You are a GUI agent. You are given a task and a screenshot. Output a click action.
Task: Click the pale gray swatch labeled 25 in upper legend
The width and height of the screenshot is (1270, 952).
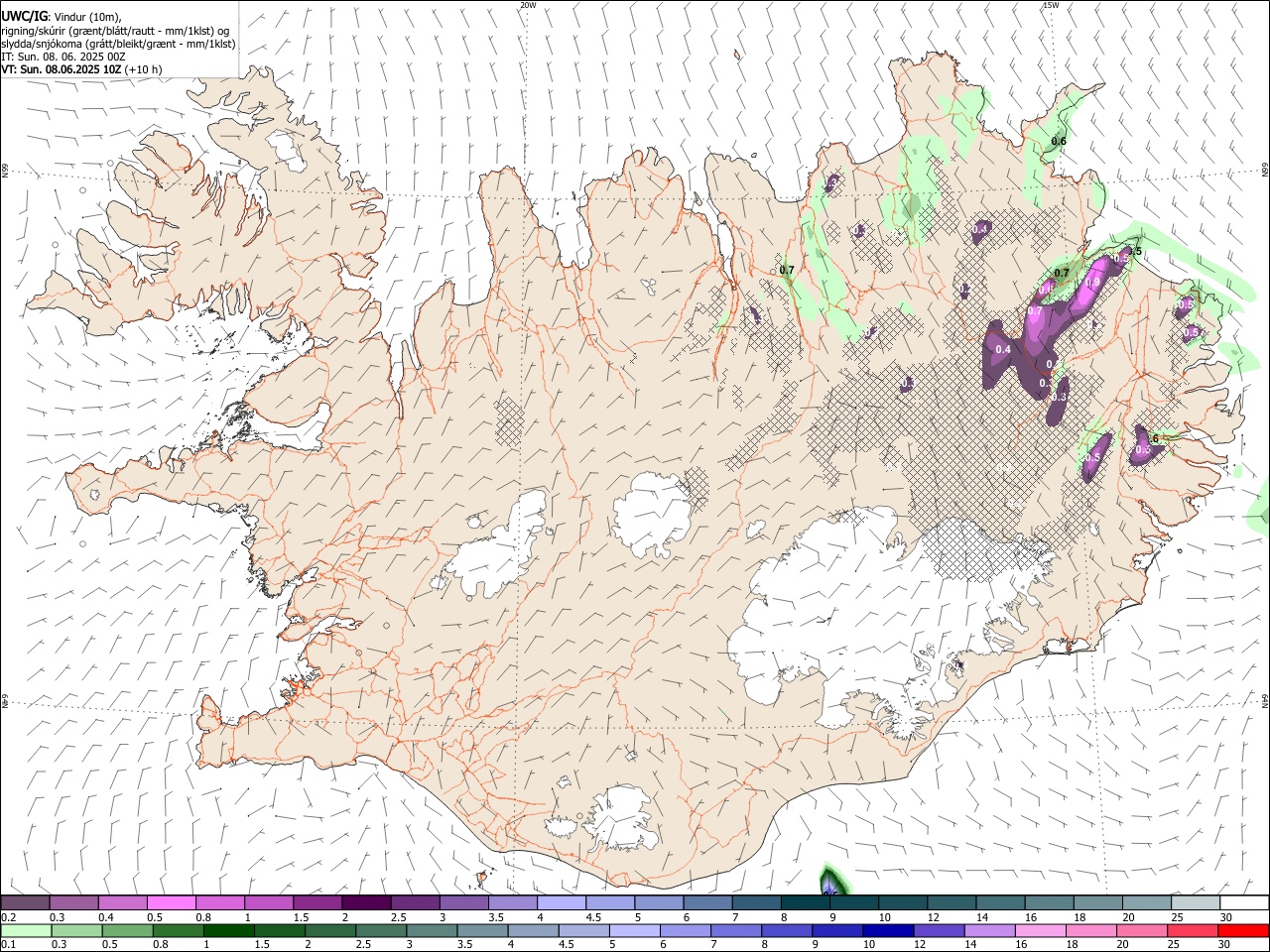tap(1196, 902)
